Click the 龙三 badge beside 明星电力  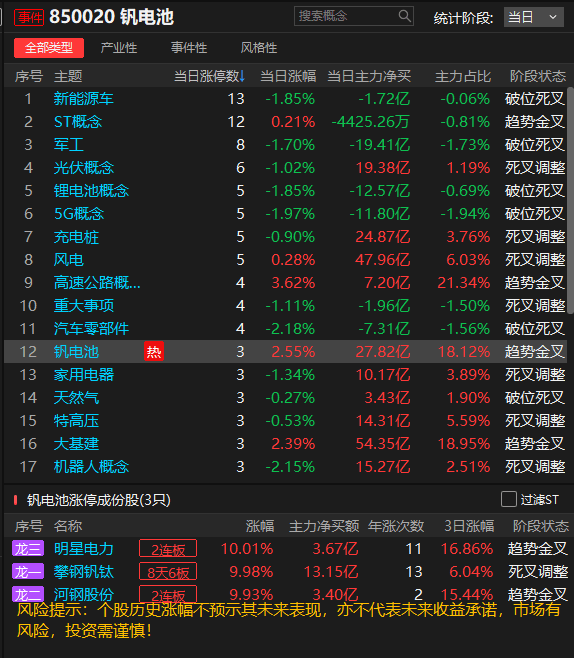point(28,548)
